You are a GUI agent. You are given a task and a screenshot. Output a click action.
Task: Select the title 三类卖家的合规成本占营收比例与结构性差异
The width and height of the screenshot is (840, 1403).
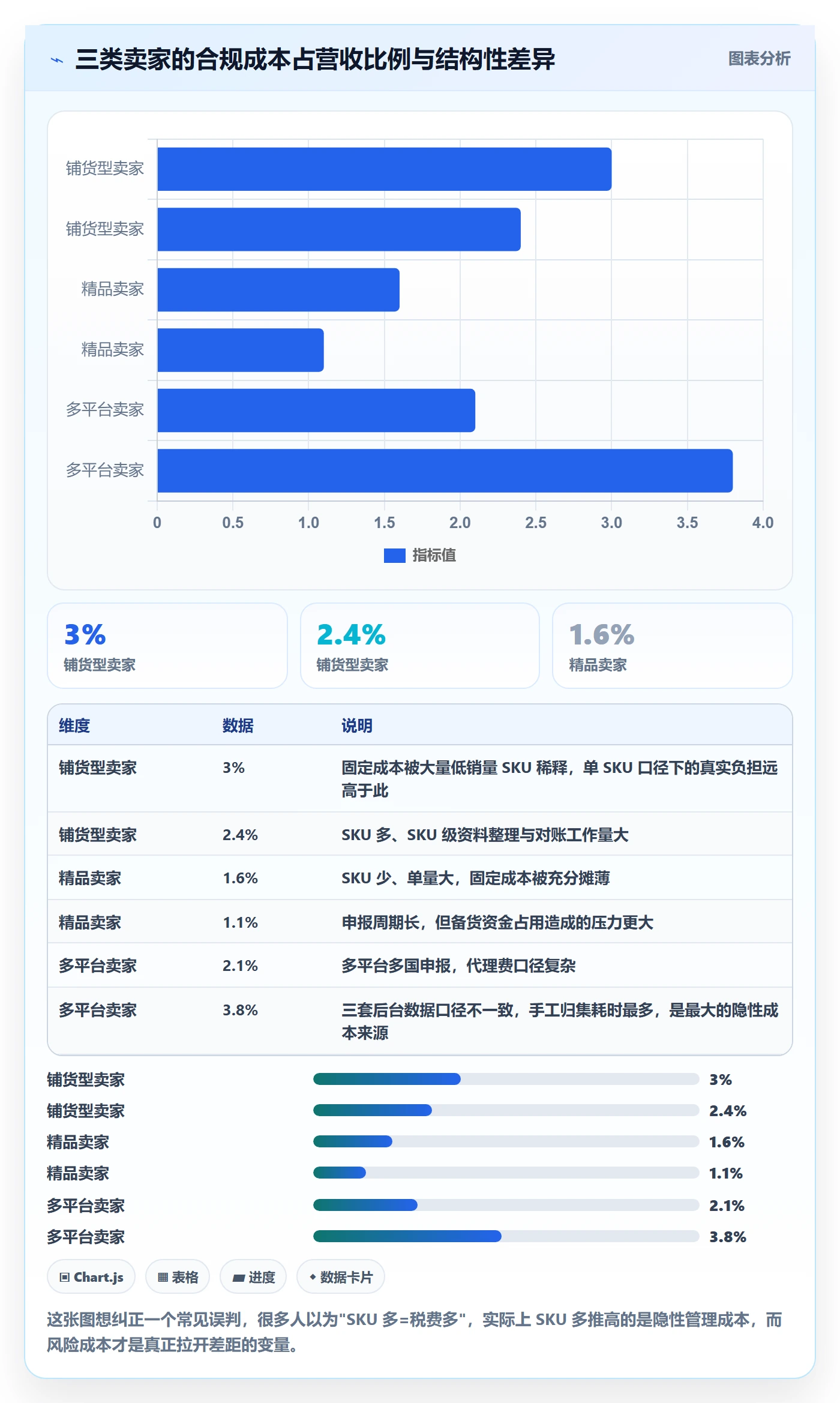point(315,59)
